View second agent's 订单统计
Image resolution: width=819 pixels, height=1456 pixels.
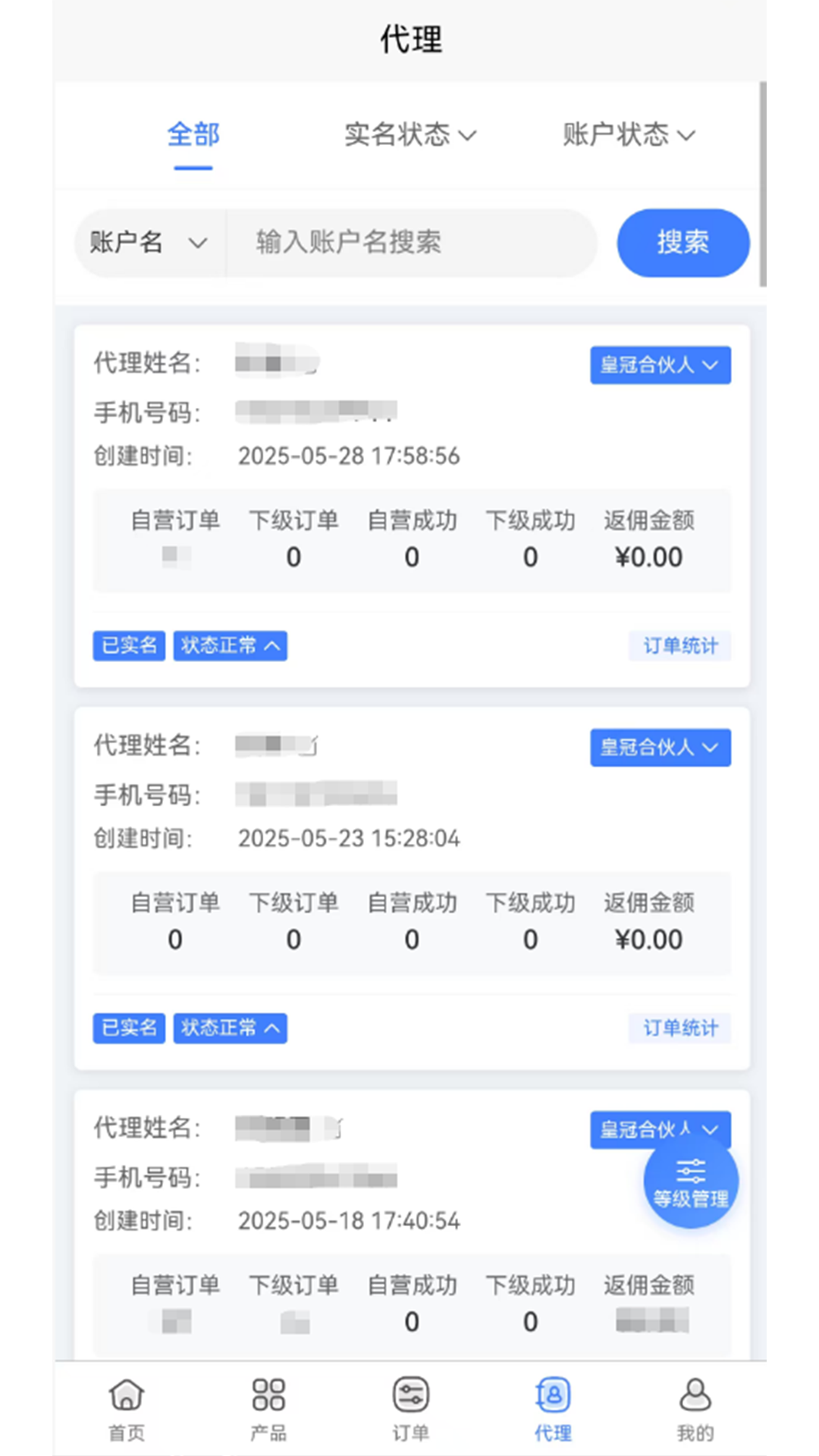(680, 1028)
